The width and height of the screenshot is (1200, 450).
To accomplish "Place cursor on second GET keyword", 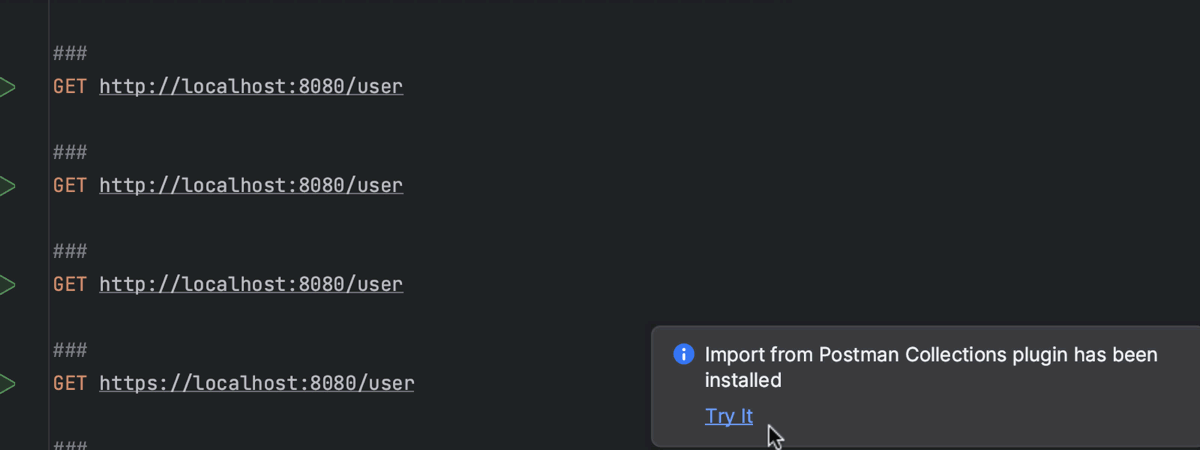I will (70, 186).
